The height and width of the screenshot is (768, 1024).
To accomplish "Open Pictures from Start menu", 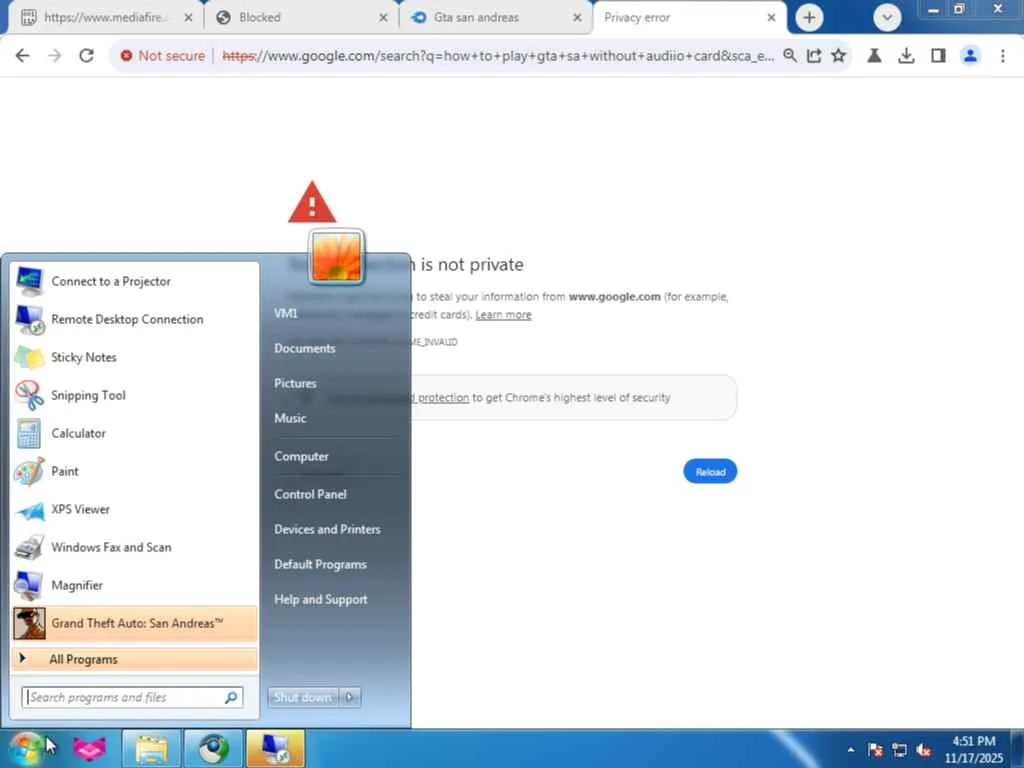I will [x=295, y=383].
